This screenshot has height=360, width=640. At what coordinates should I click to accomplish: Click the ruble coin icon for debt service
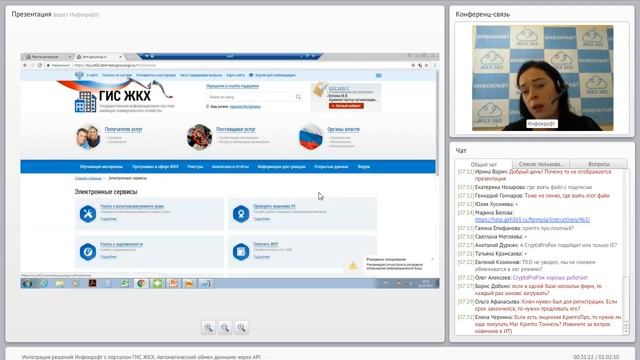(x=88, y=252)
